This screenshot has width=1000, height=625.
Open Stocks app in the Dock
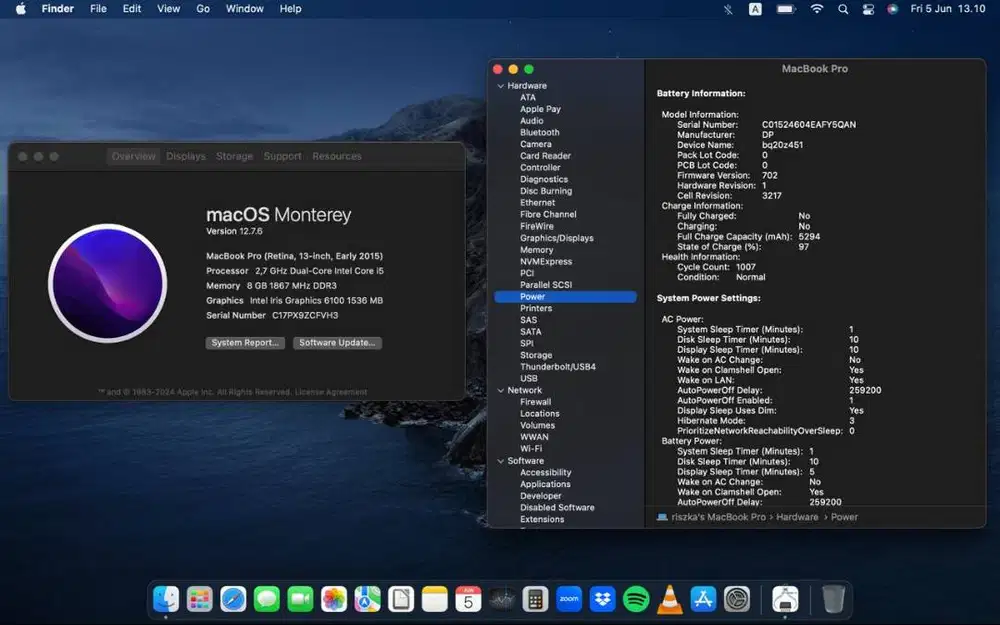[x=502, y=599]
